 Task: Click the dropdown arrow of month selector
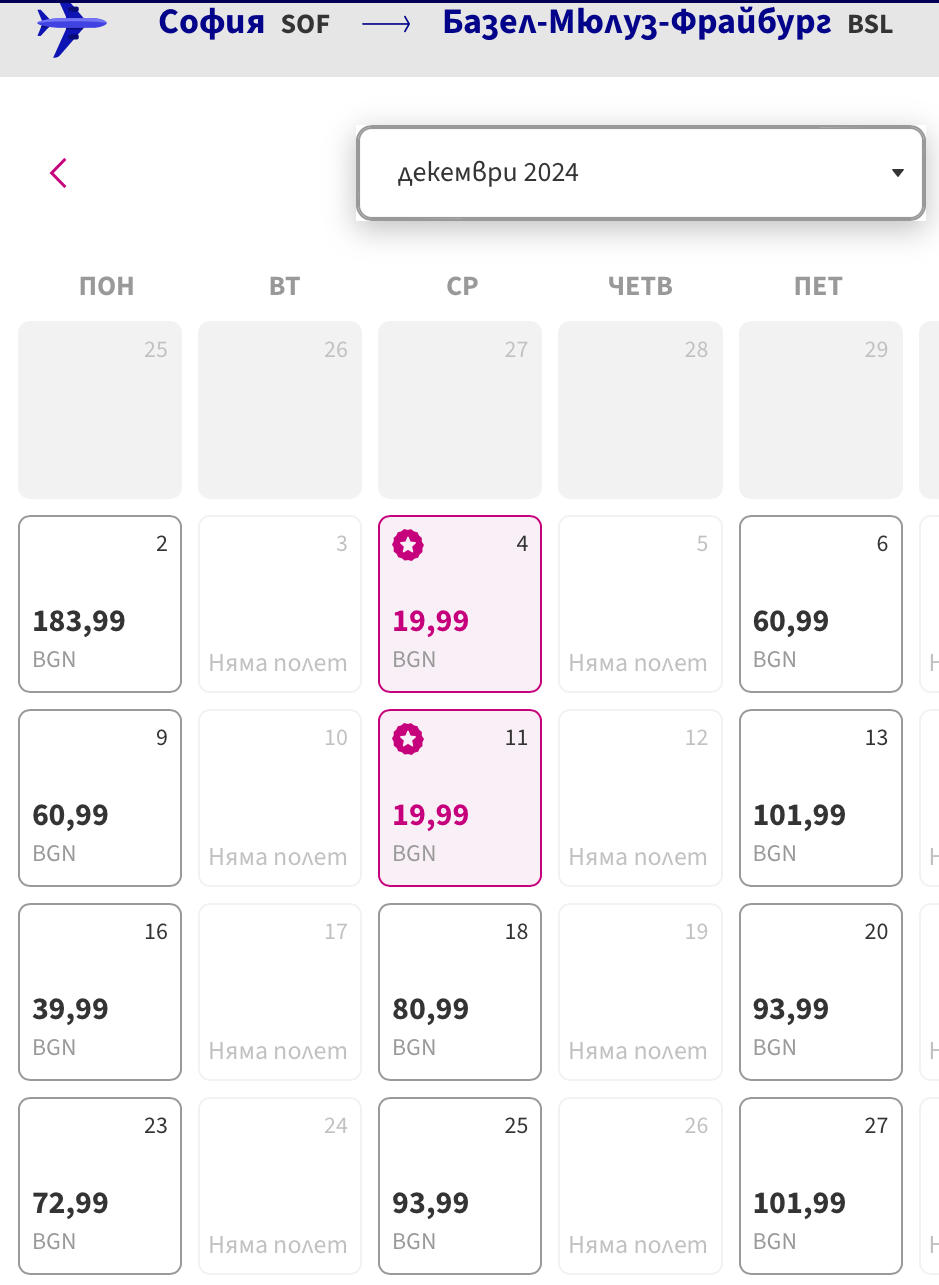897,173
